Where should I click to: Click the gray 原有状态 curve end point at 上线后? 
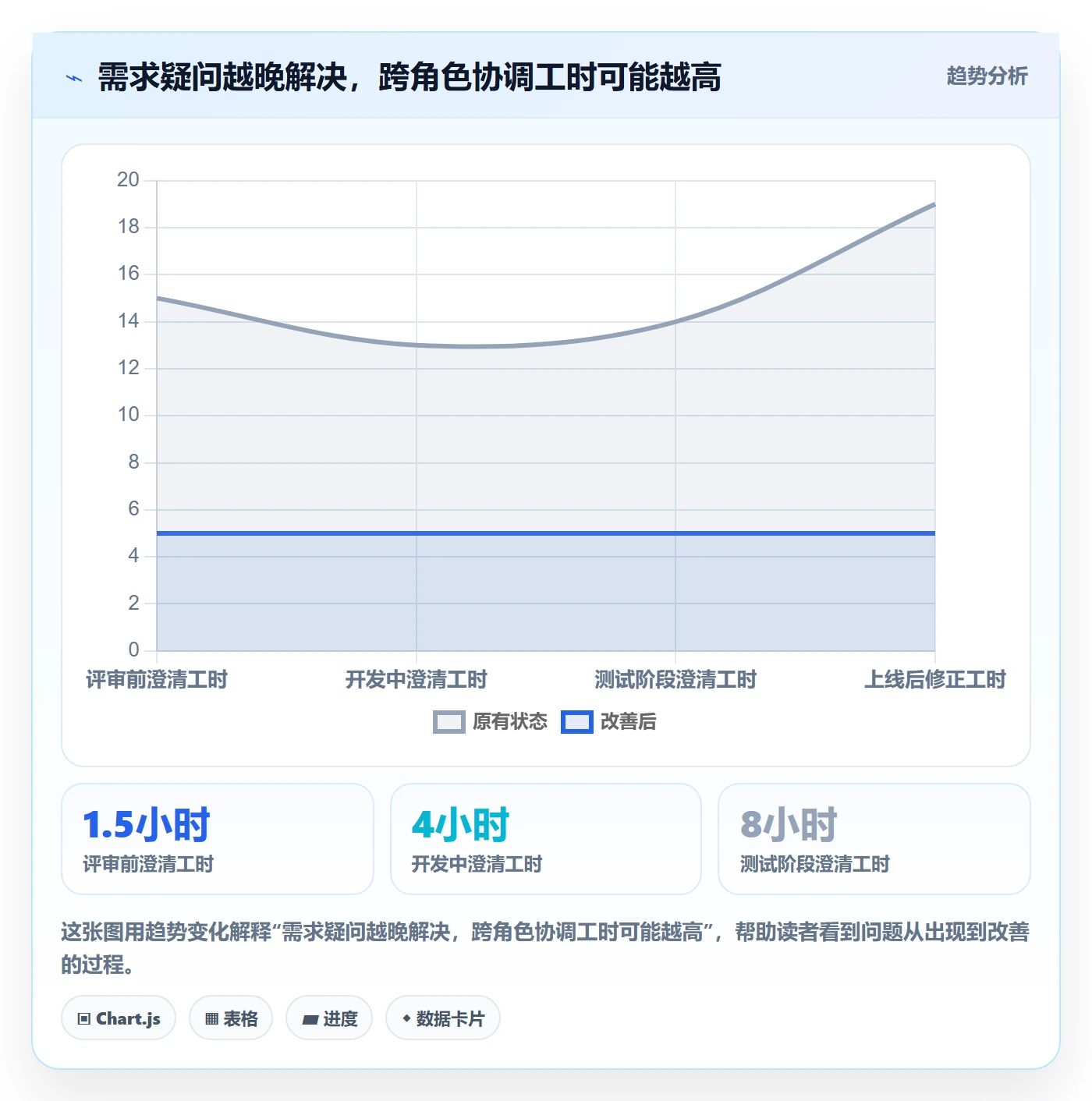click(934, 205)
